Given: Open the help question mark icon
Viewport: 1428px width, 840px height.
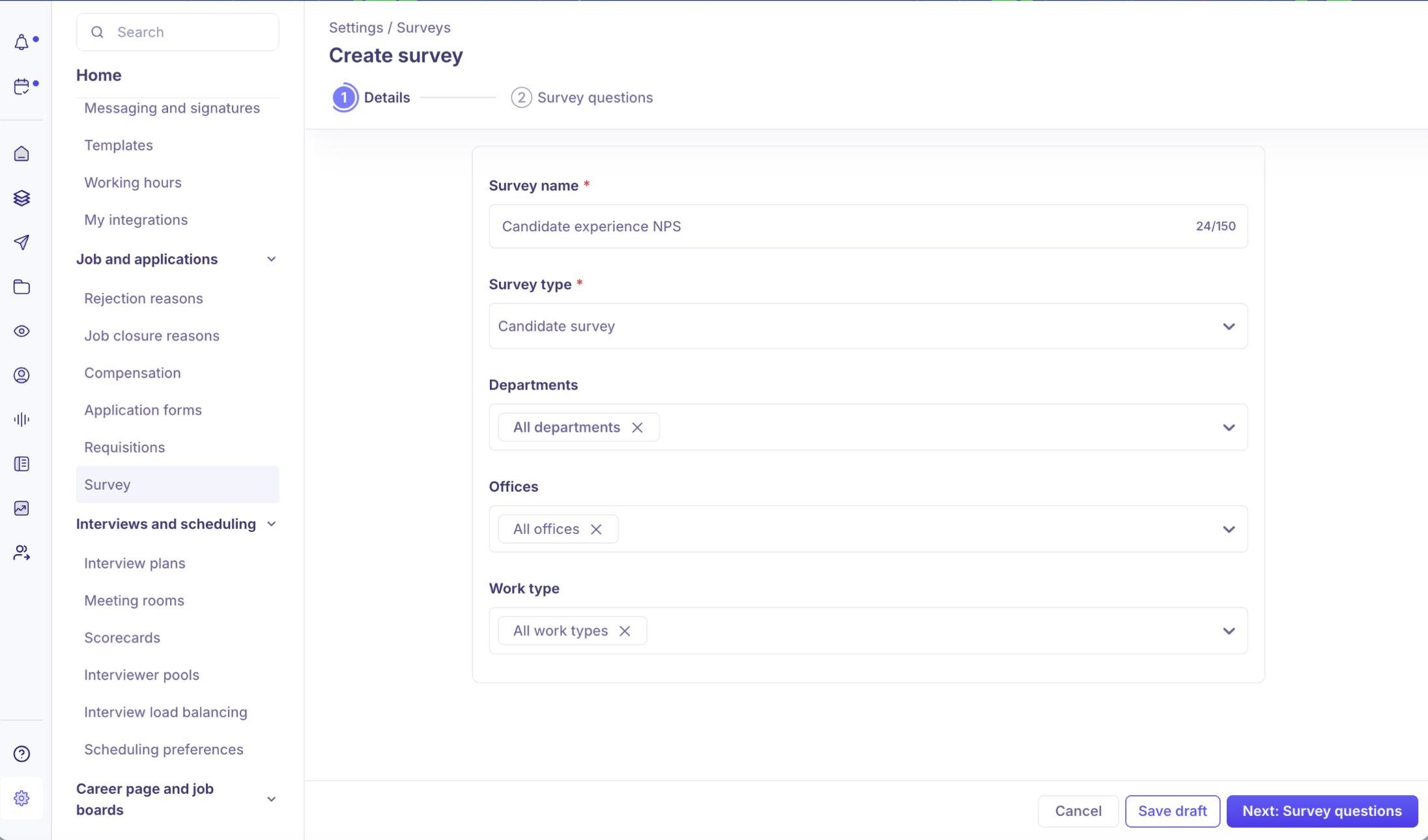Looking at the screenshot, I should point(21,753).
